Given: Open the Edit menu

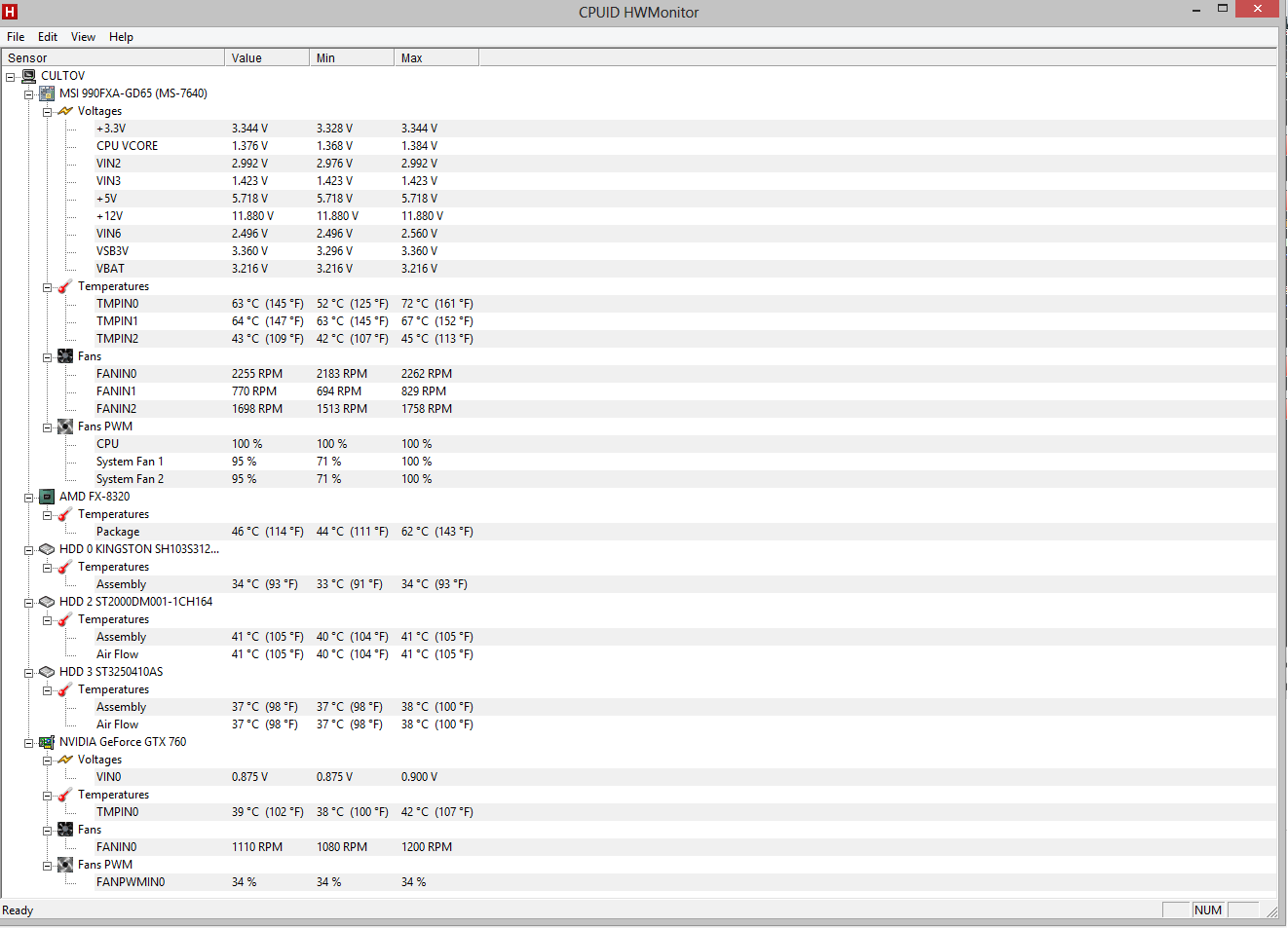Looking at the screenshot, I should pos(48,37).
